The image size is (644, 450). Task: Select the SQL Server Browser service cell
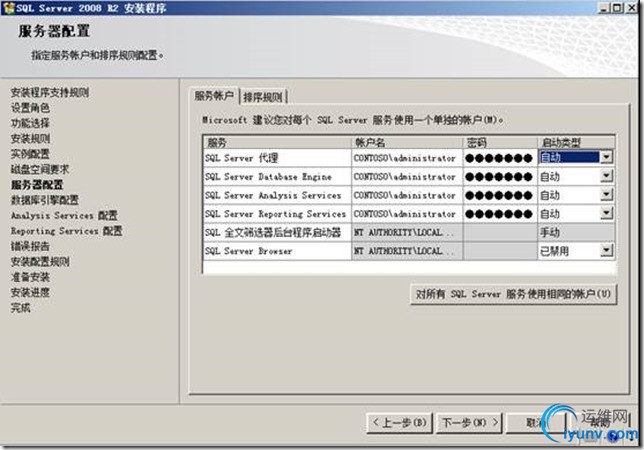[277, 251]
